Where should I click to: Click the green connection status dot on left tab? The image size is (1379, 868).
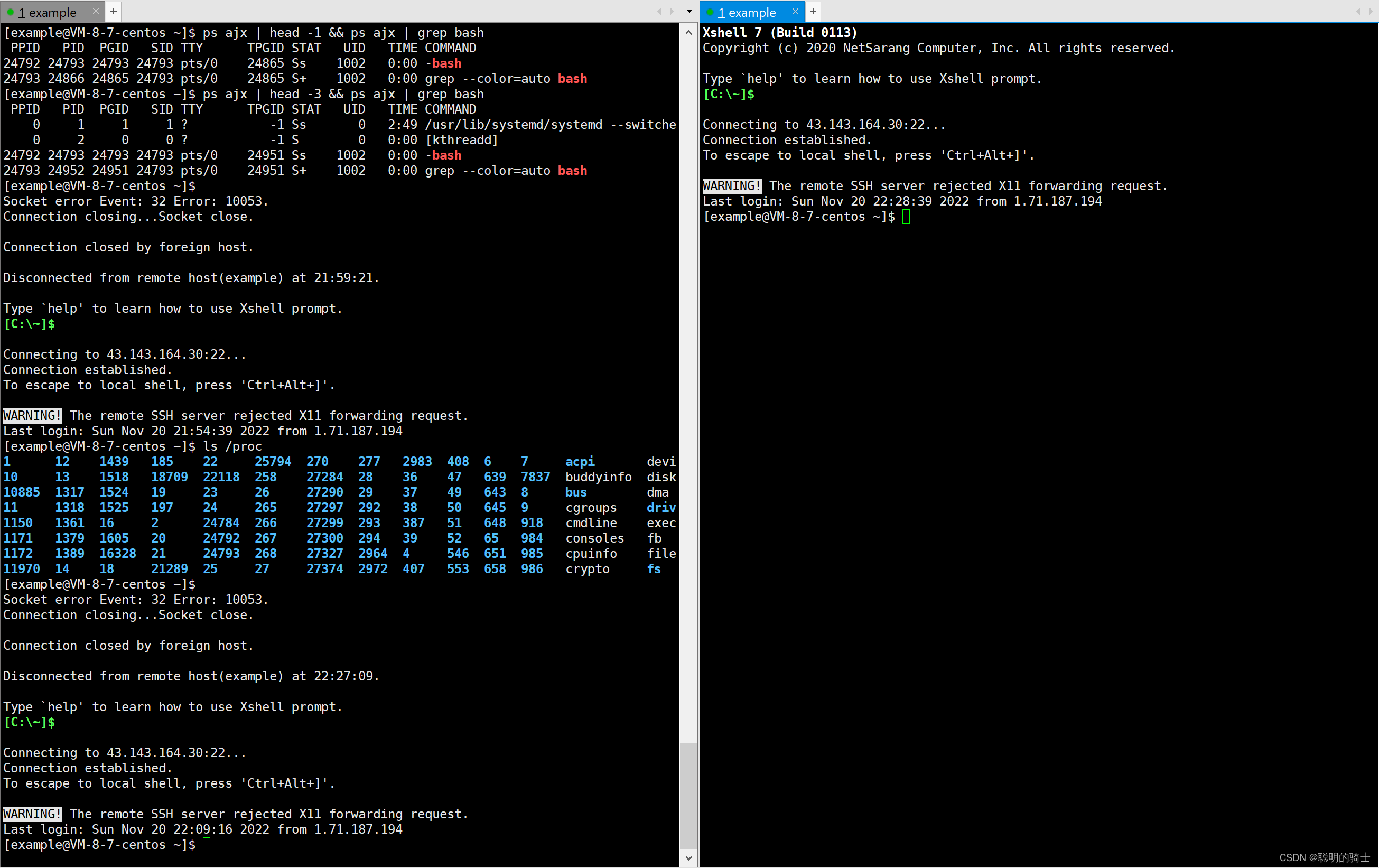(x=11, y=12)
